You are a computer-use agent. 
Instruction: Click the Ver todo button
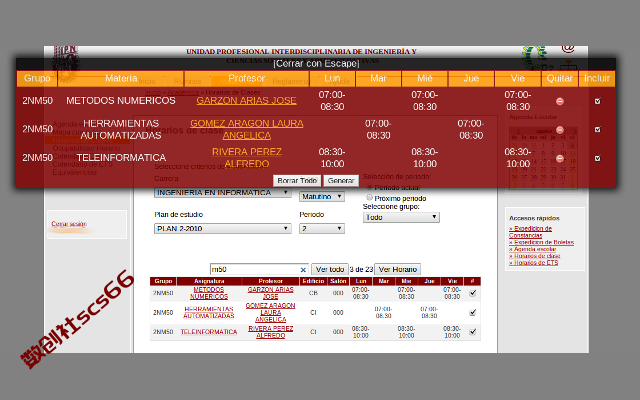tap(330, 269)
